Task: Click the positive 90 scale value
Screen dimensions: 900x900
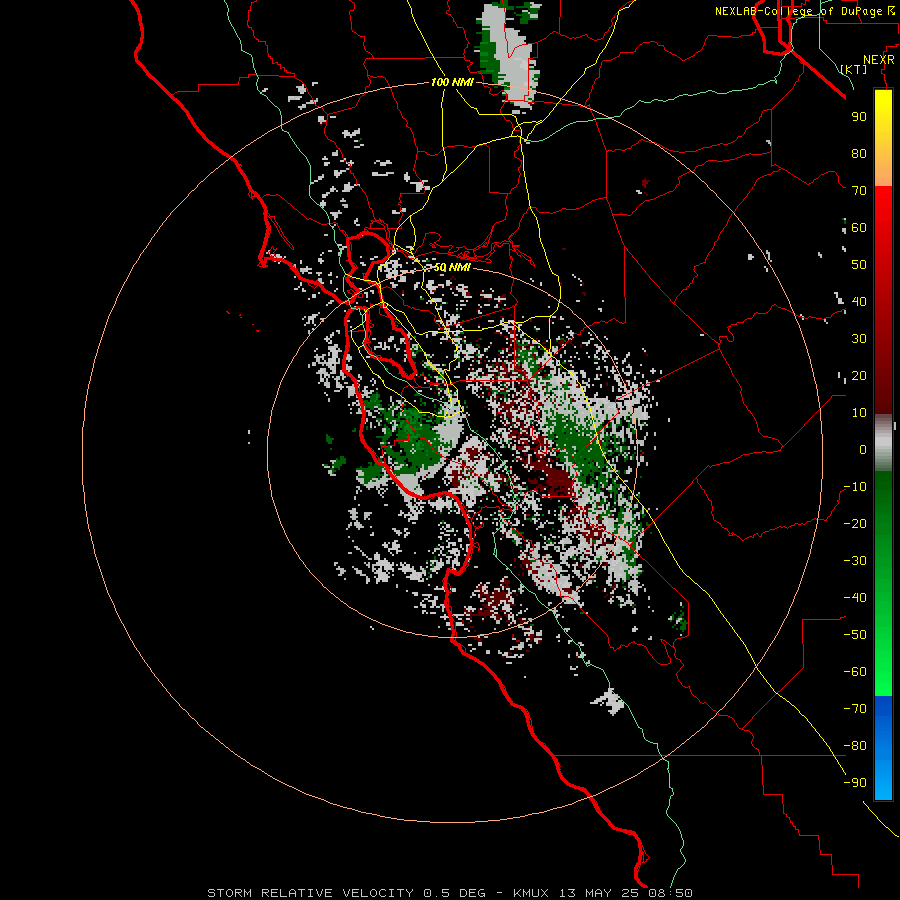Action: point(859,117)
